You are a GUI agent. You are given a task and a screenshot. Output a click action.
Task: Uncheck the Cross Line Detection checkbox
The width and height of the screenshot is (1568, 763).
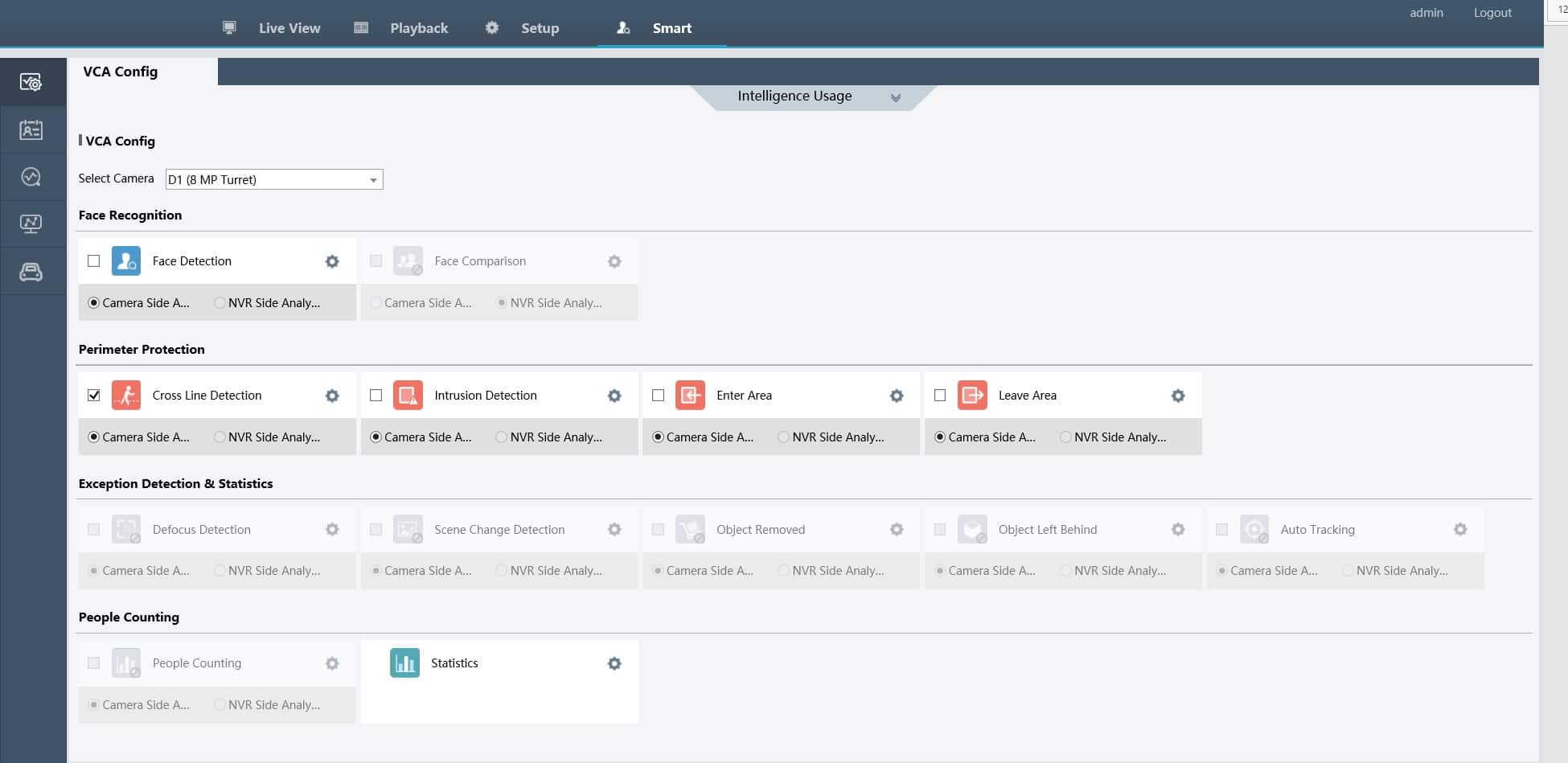tap(94, 395)
